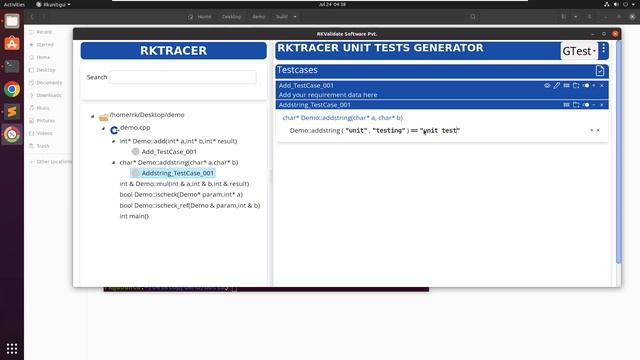This screenshot has width=640, height=360.
Task: Select the Demo::mul function in tree
Action: point(184,184)
